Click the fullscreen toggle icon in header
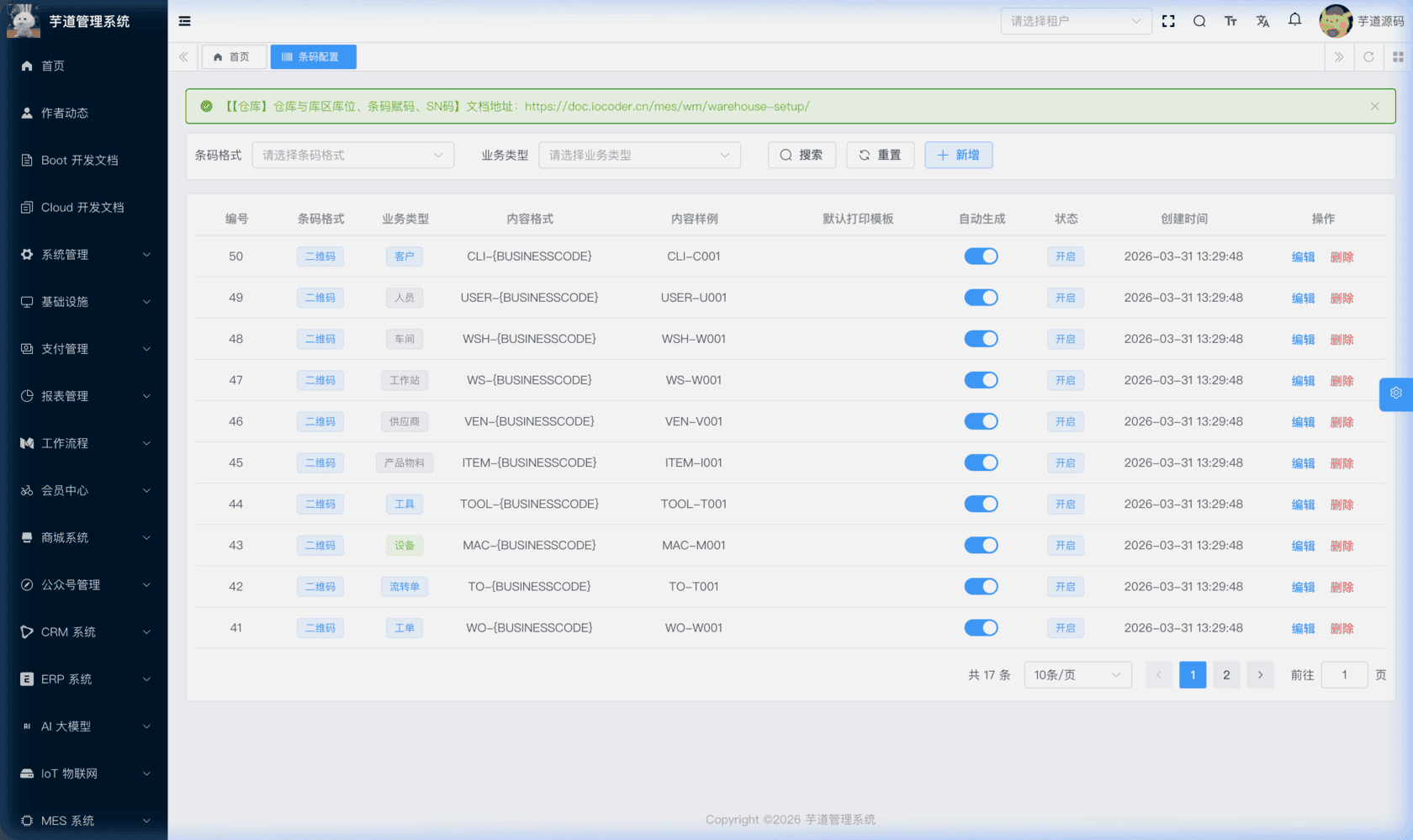This screenshot has height=840, width=1413. [x=1168, y=21]
